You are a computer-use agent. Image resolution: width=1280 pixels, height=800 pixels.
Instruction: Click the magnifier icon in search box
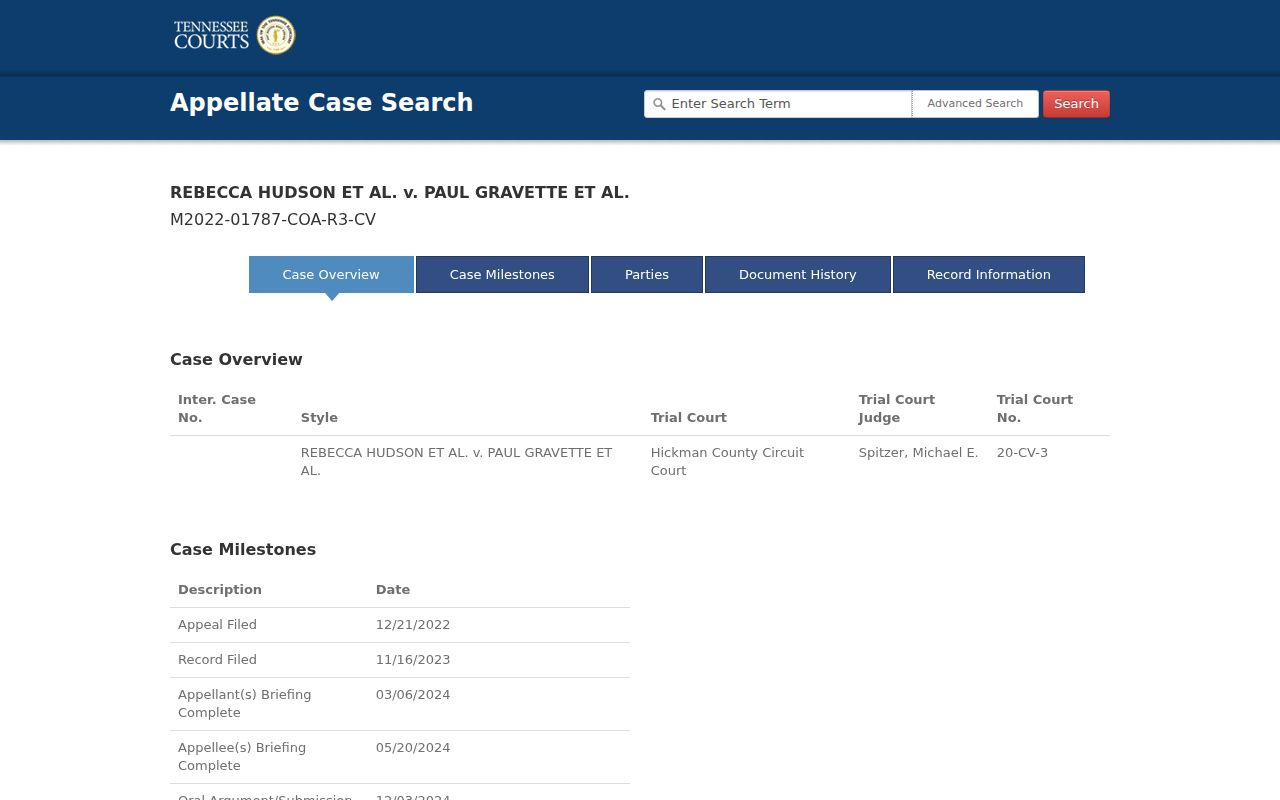658,104
